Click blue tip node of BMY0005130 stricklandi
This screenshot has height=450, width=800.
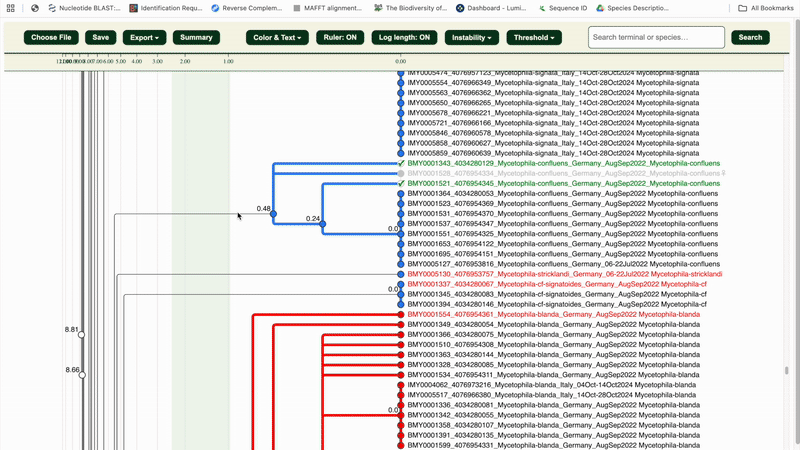(401, 274)
